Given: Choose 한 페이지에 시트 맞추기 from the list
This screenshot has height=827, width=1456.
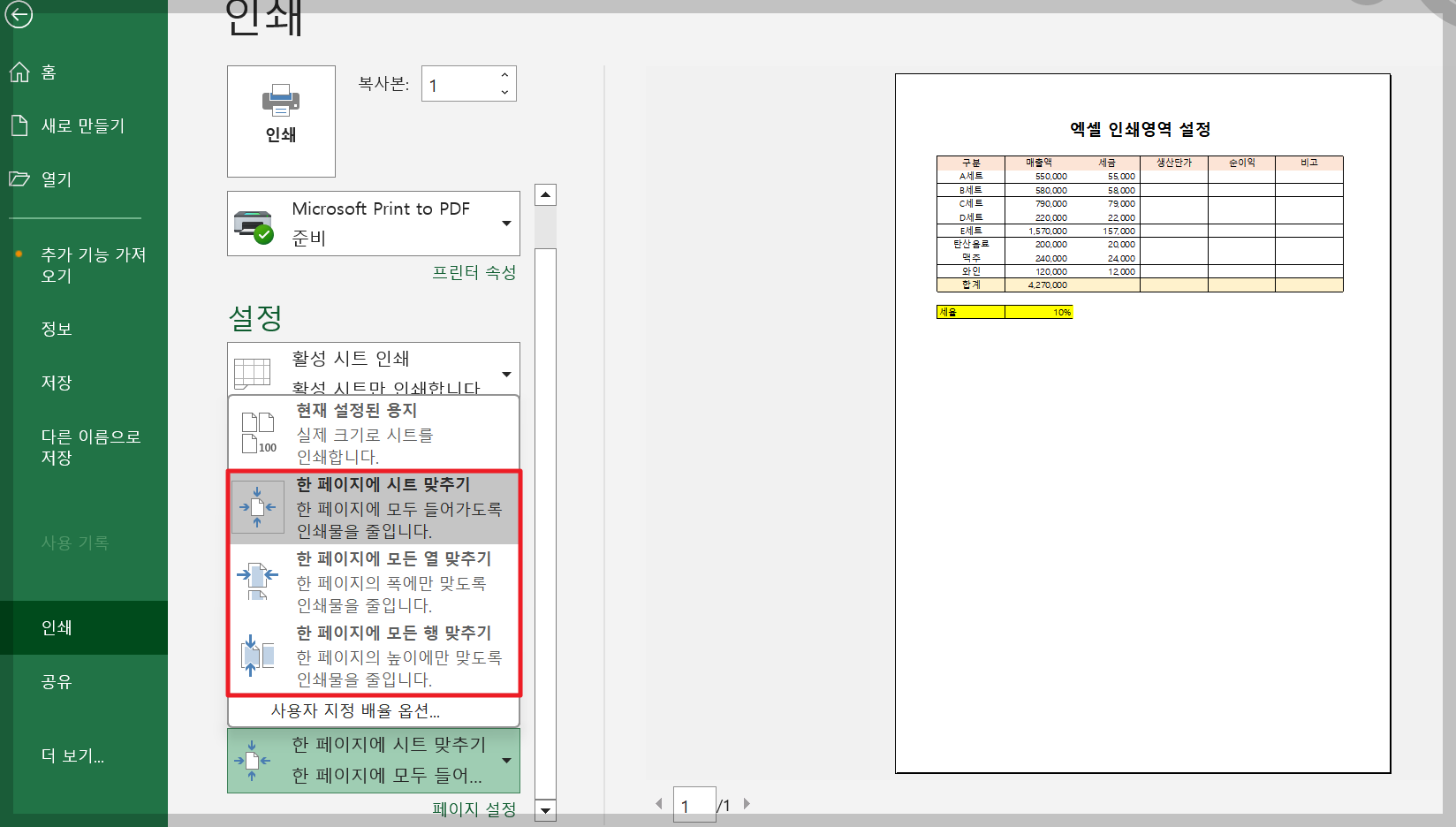Looking at the screenshot, I should 380,507.
